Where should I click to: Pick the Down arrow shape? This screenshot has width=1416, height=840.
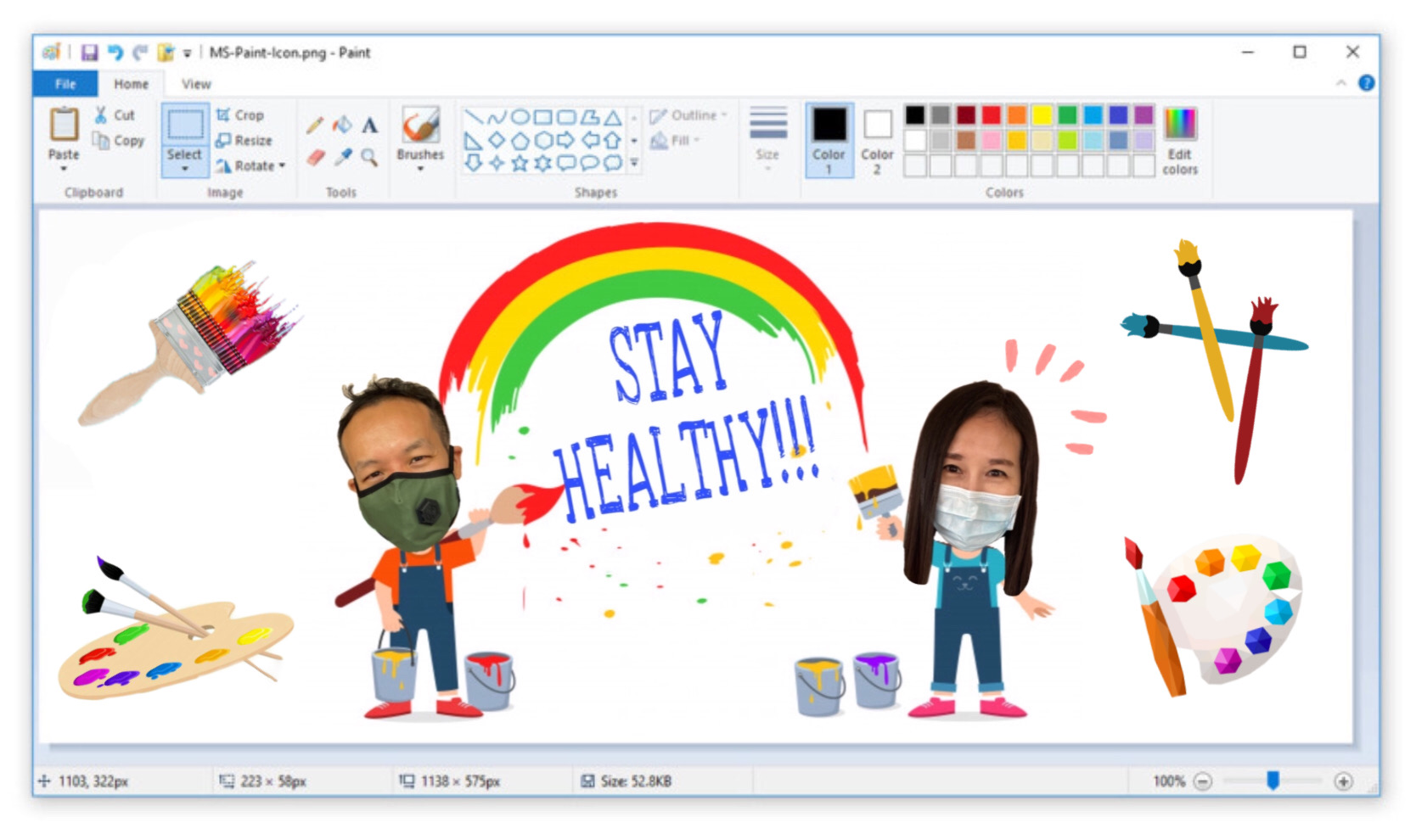pyautogui.click(x=474, y=163)
